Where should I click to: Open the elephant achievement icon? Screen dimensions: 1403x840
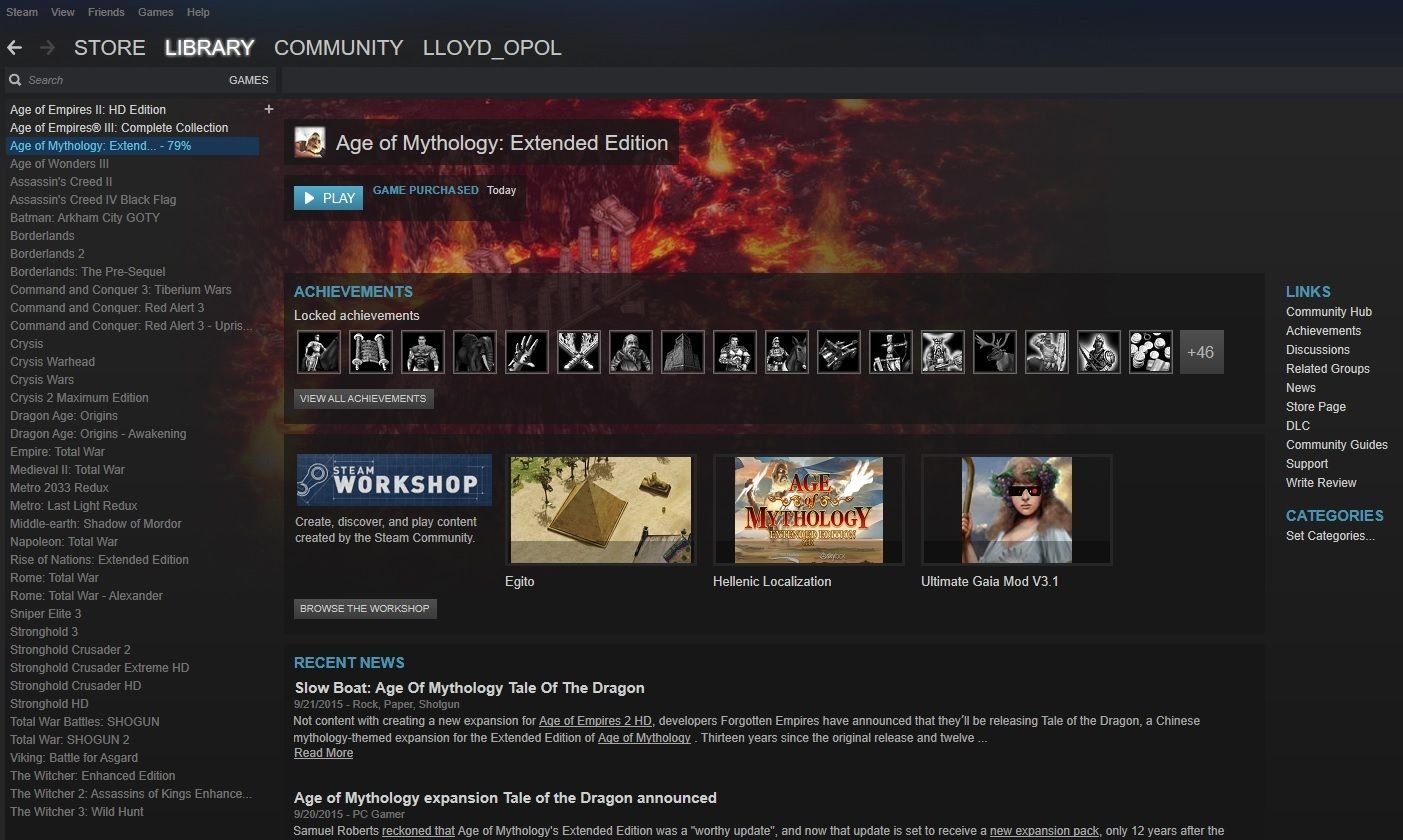(475, 352)
